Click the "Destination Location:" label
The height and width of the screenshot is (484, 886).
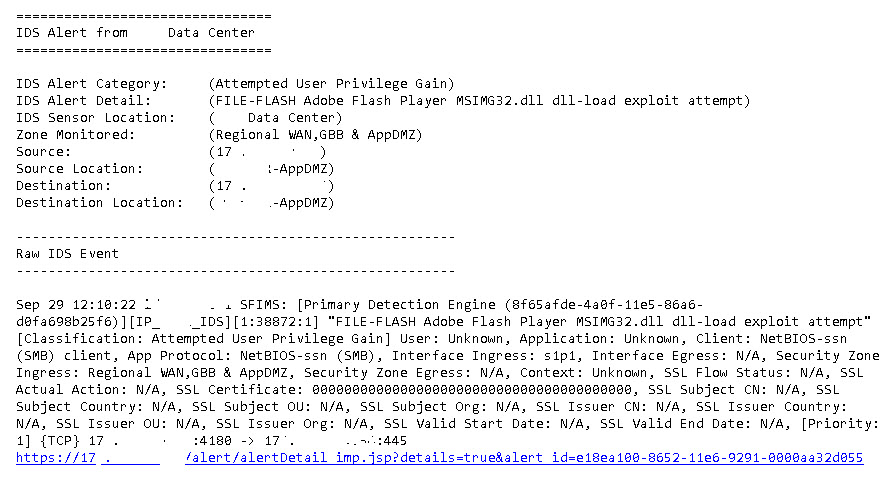pyautogui.click(x=96, y=202)
